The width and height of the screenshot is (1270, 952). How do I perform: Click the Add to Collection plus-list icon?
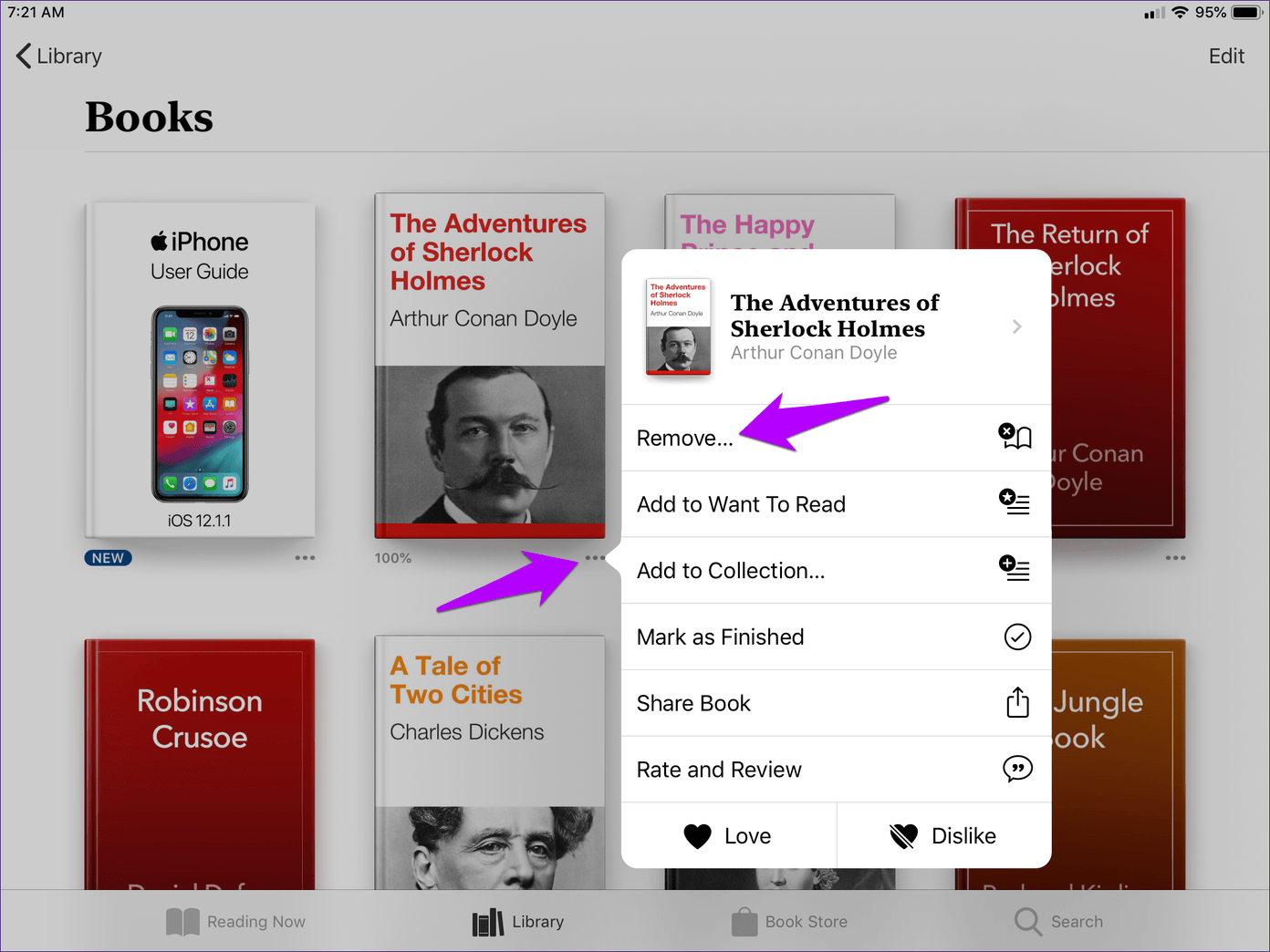tap(1015, 569)
